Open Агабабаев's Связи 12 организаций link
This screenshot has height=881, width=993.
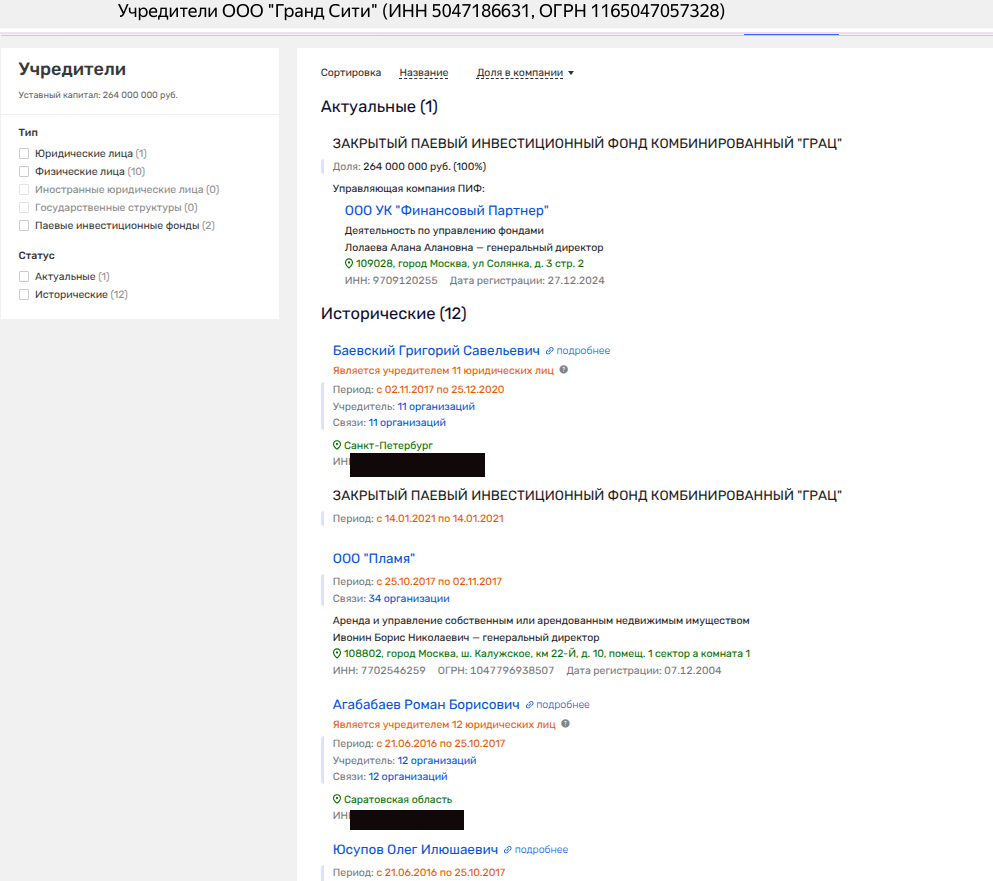point(407,777)
